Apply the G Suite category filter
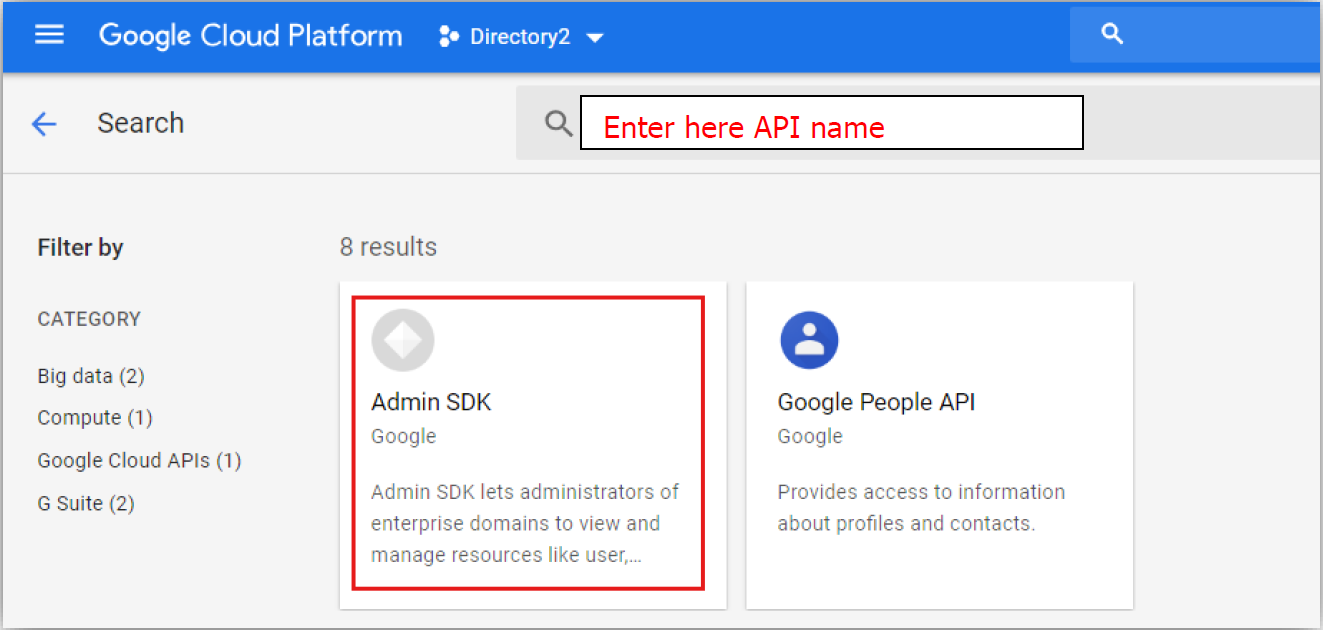Image resolution: width=1323 pixels, height=630 pixels. click(x=86, y=503)
